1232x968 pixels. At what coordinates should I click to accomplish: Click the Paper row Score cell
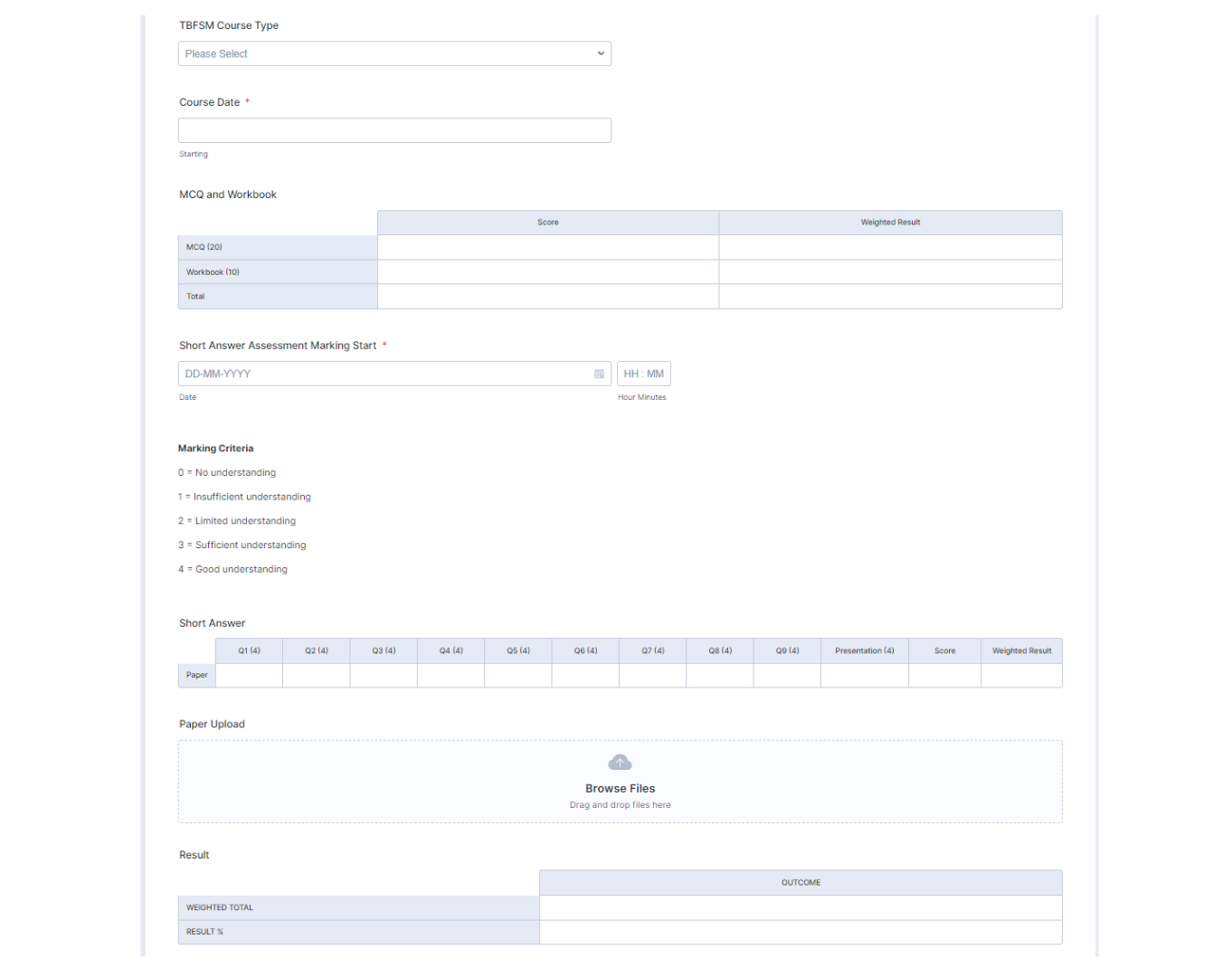click(944, 675)
